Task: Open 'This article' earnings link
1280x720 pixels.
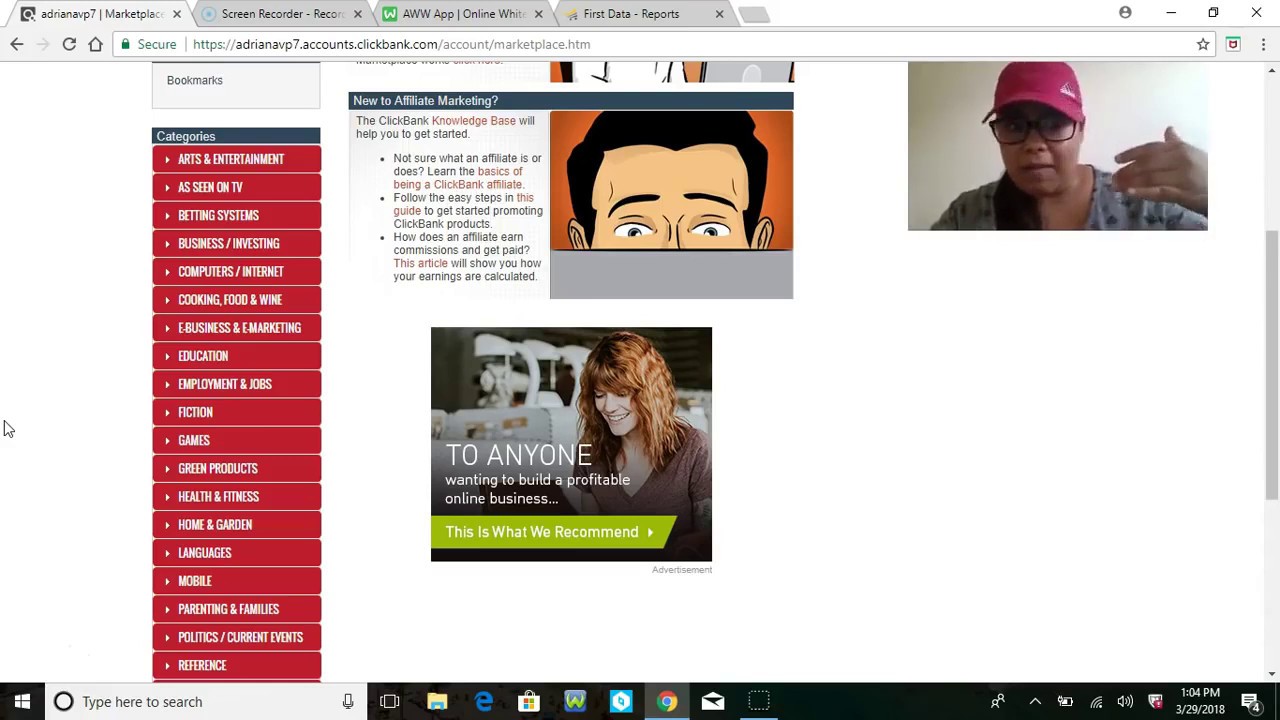Action: tap(420, 264)
